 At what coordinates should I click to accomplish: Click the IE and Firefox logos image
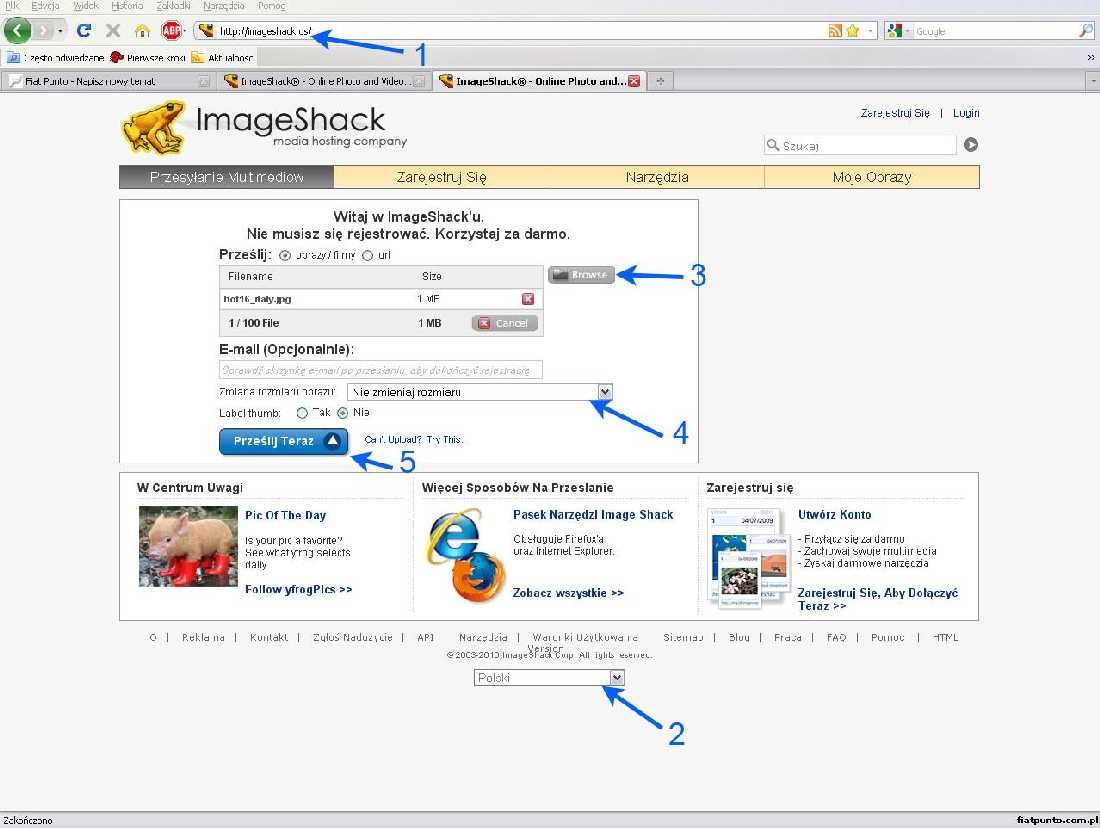pos(465,554)
